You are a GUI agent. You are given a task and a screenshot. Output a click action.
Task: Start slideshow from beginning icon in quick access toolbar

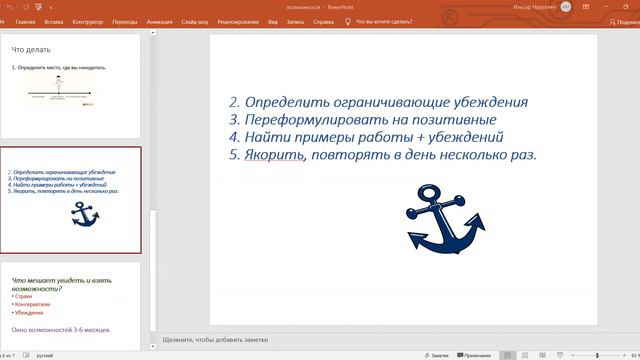click(38, 7)
